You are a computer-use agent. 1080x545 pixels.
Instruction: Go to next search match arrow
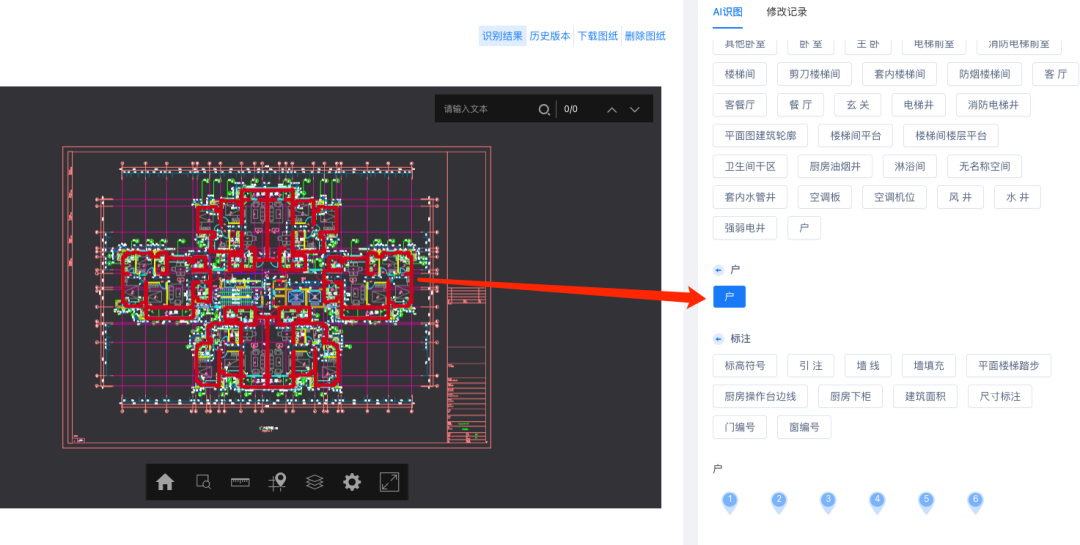pyautogui.click(x=635, y=109)
